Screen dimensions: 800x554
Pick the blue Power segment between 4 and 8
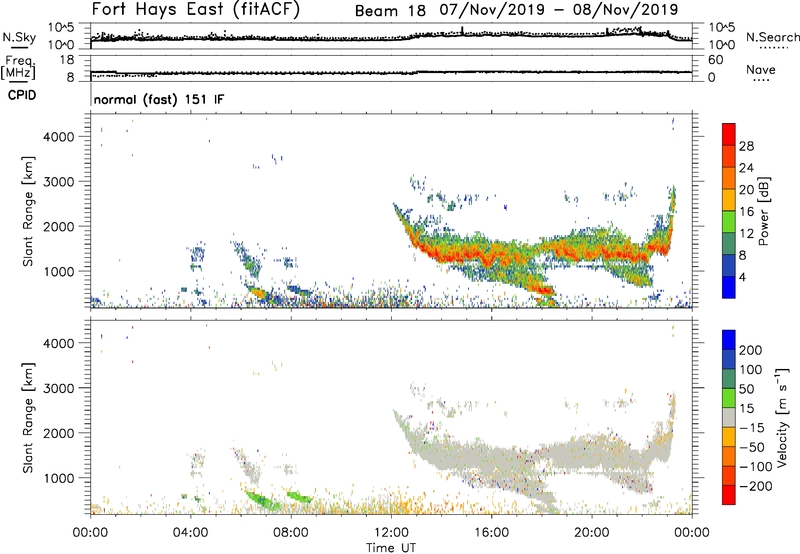[x=729, y=266]
